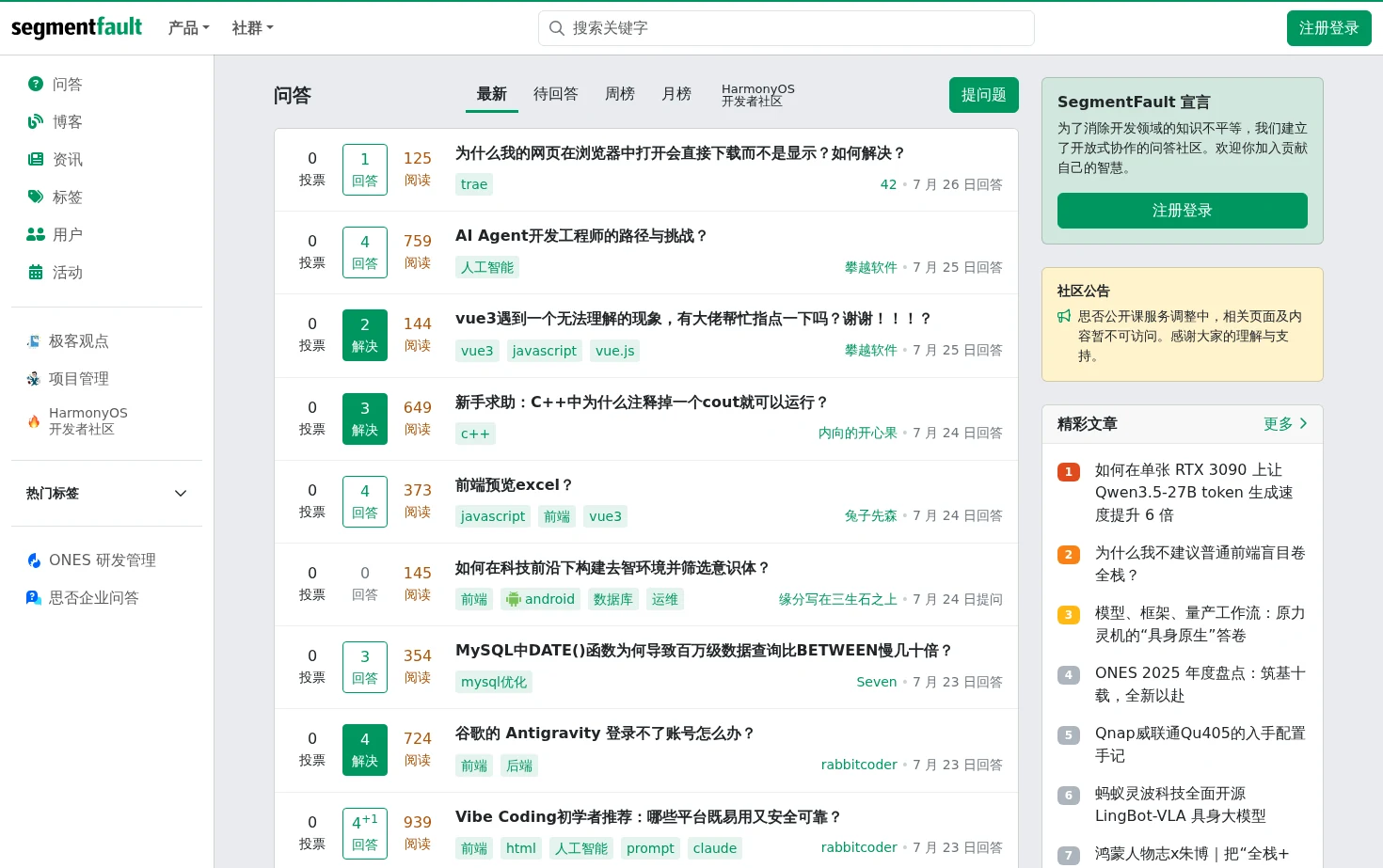Image resolution: width=1383 pixels, height=868 pixels.
Task: Switch to the 月榜 tab
Action: coord(676,94)
